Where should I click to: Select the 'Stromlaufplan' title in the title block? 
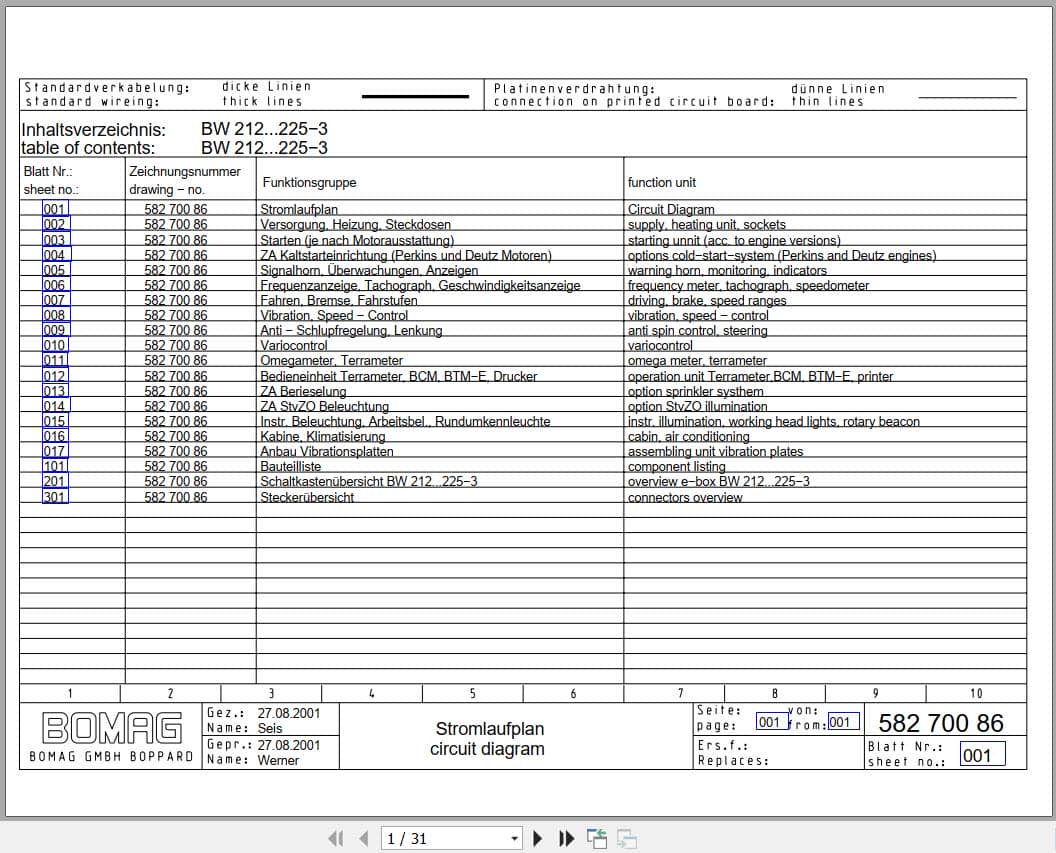click(x=490, y=728)
